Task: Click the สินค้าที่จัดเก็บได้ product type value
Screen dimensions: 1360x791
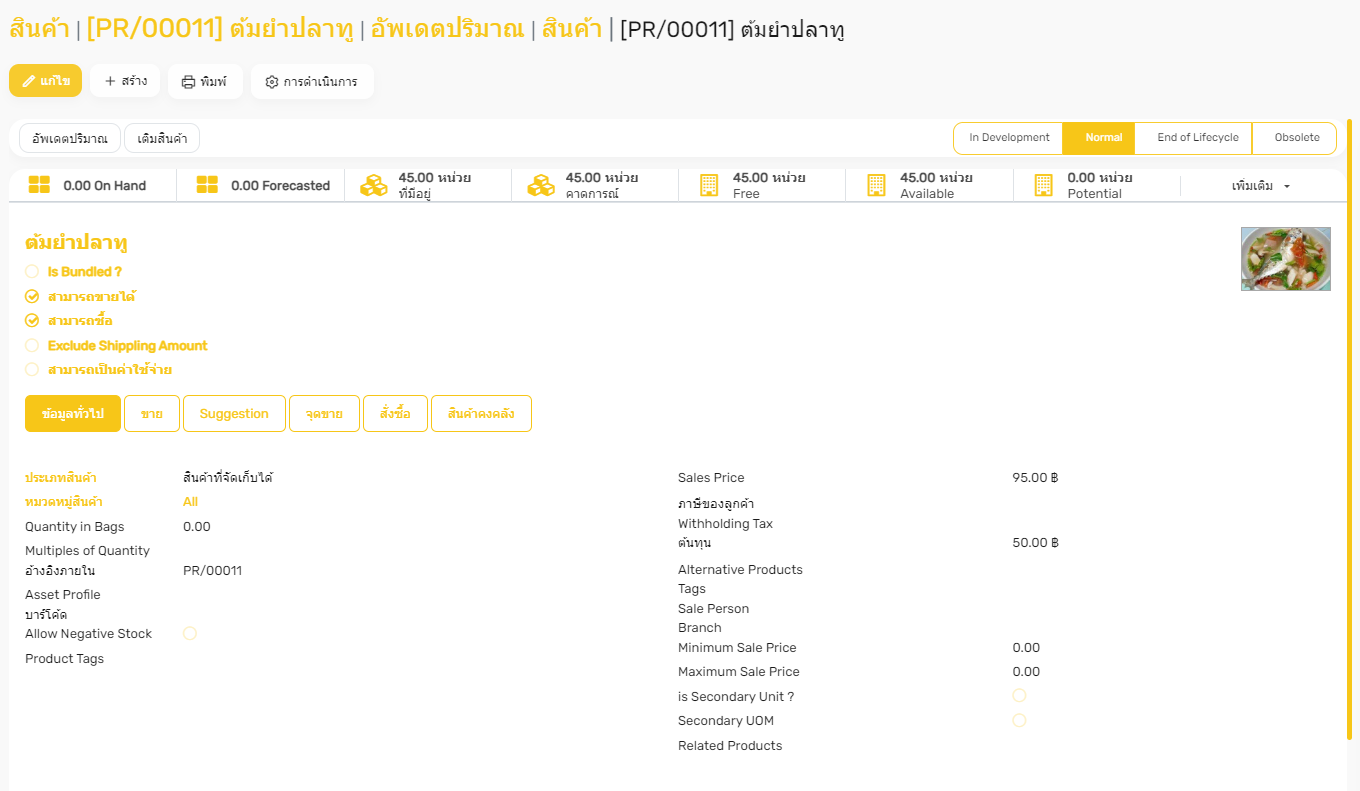Action: [x=228, y=478]
